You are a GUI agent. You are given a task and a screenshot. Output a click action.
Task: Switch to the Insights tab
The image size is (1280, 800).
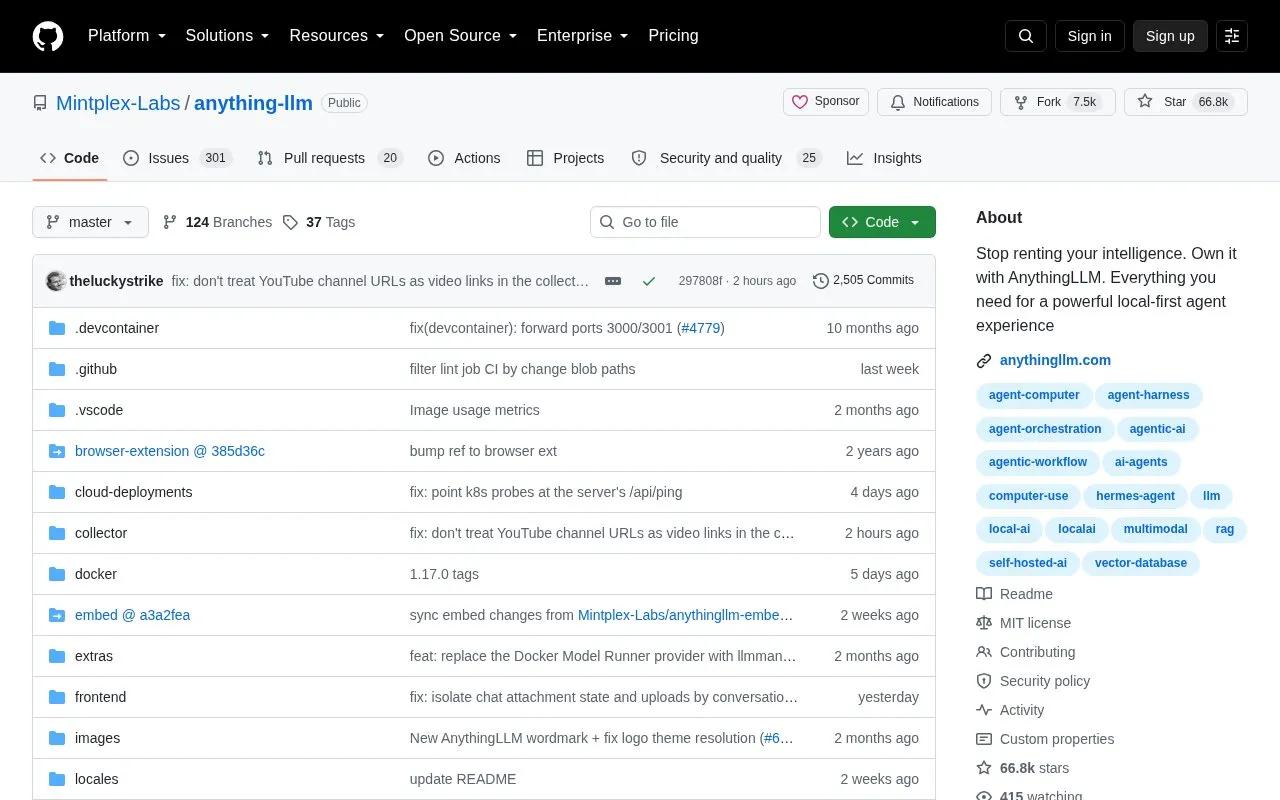click(x=884, y=158)
